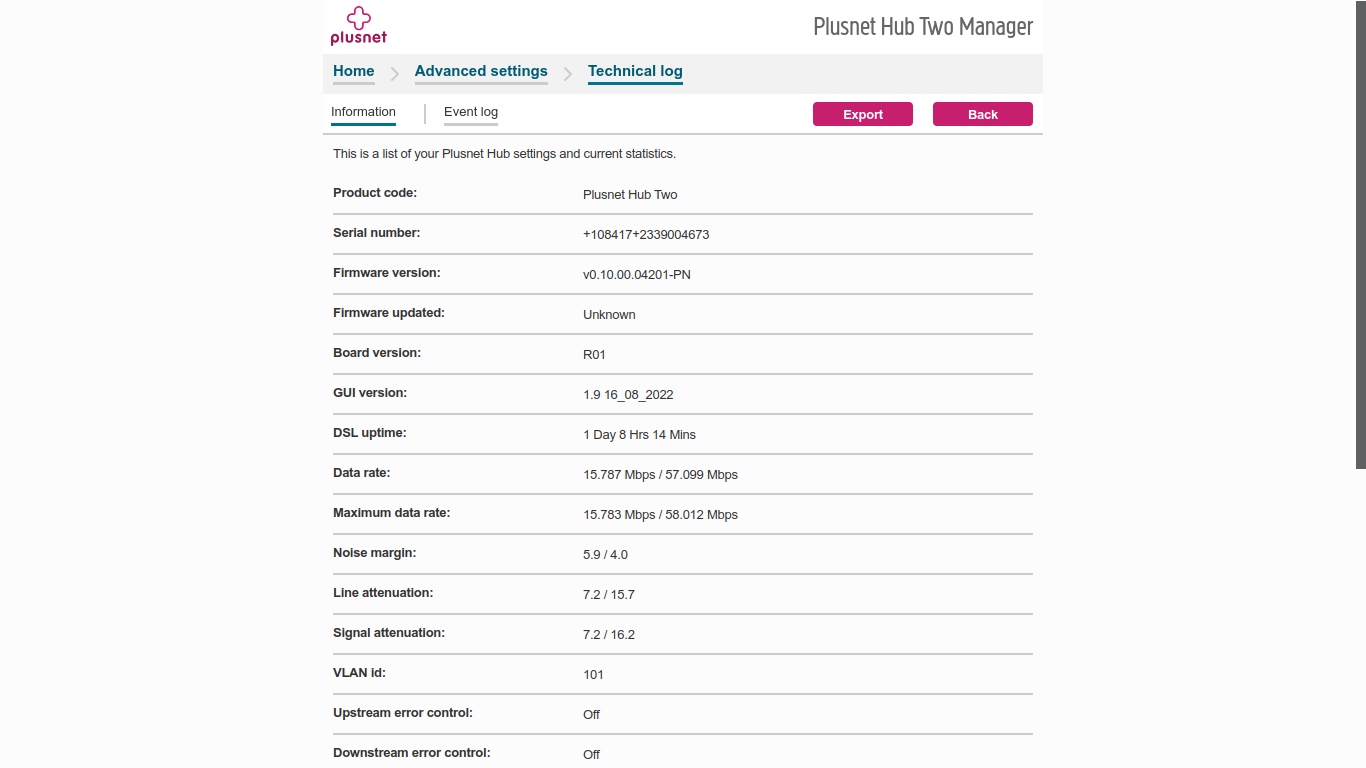Viewport: 1366px width, 768px height.
Task: Navigate to Advanced settings via the breadcrumb
Action: pos(481,71)
